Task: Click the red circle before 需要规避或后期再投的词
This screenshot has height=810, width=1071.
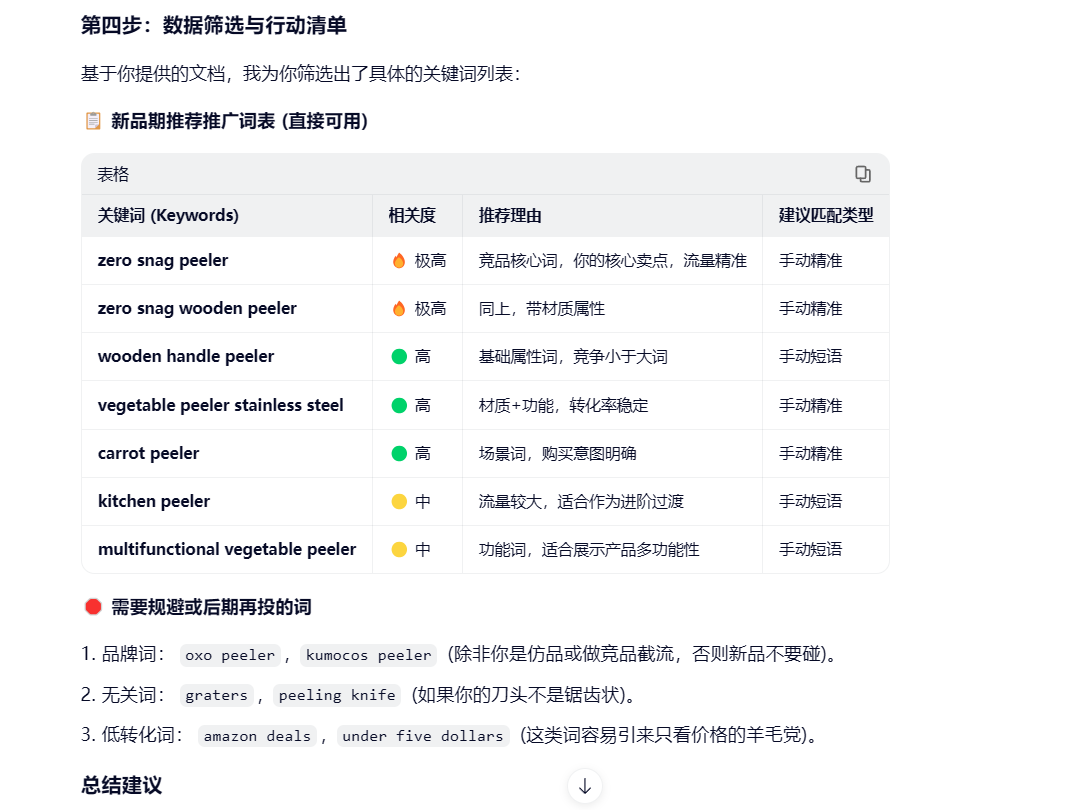Action: pyautogui.click(x=93, y=606)
